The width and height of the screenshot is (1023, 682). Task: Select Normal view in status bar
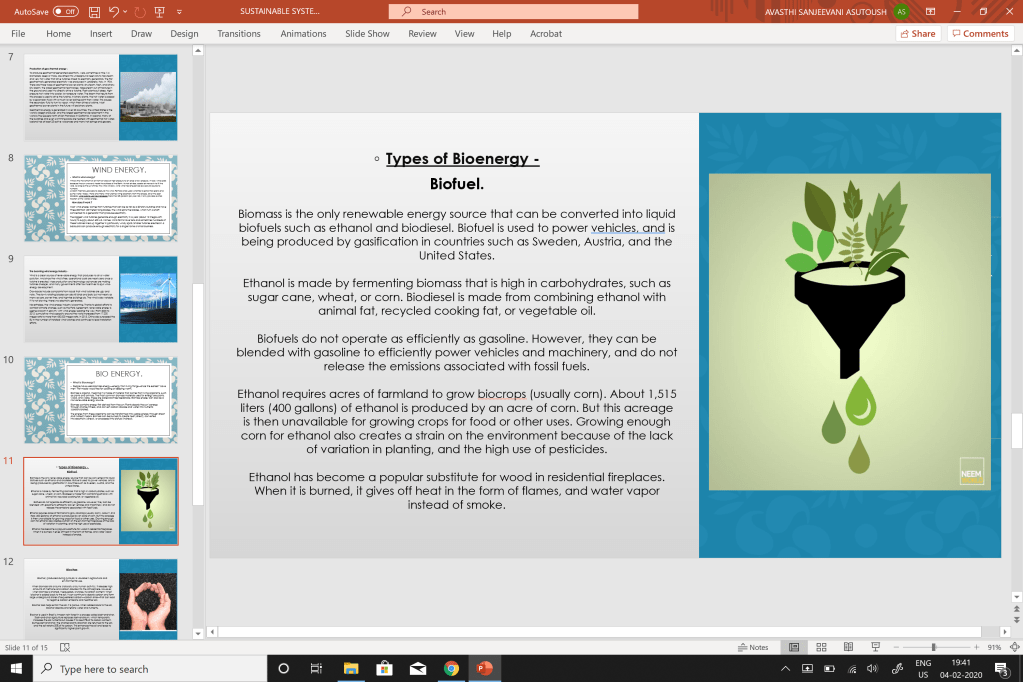click(794, 647)
